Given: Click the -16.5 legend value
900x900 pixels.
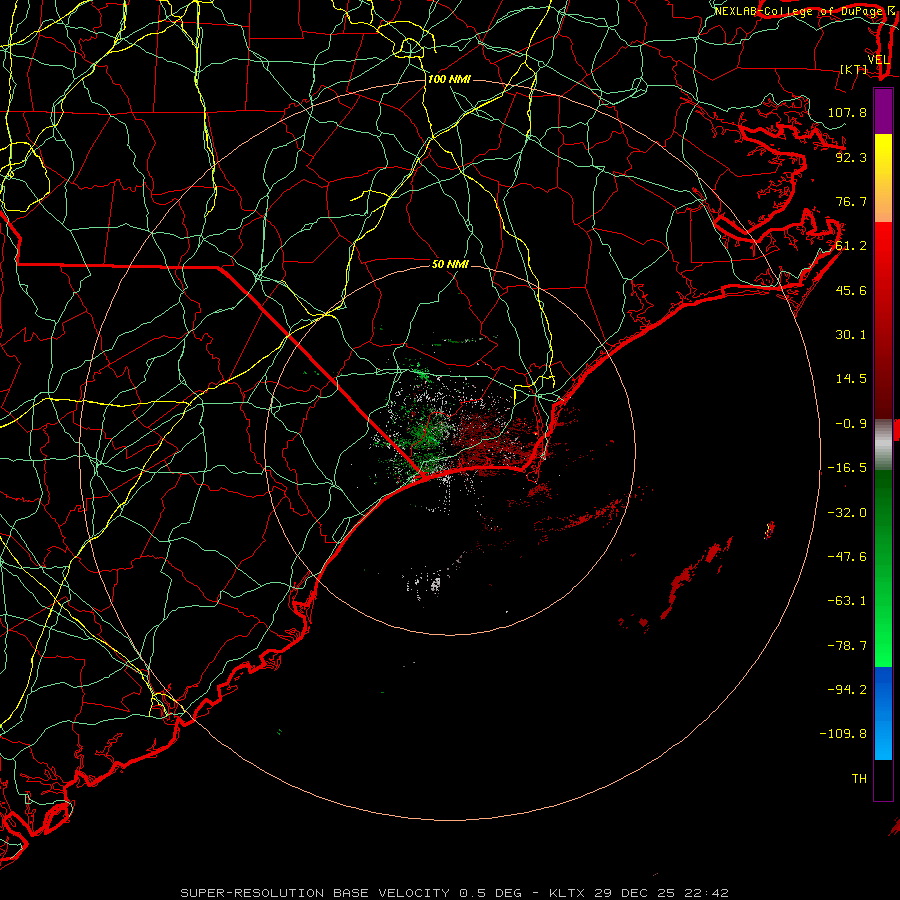Looking at the screenshot, I should (847, 468).
